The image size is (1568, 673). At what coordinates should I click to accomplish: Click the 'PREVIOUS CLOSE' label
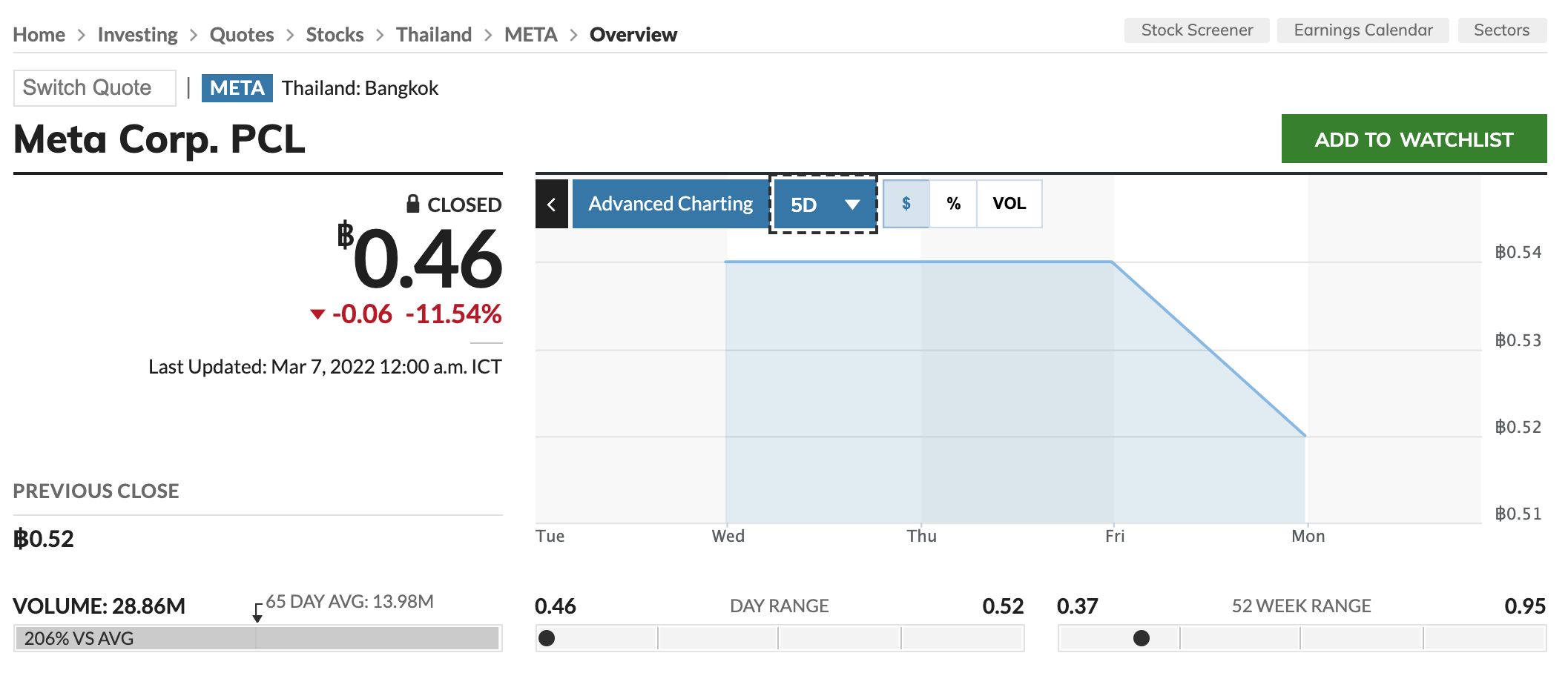click(96, 491)
